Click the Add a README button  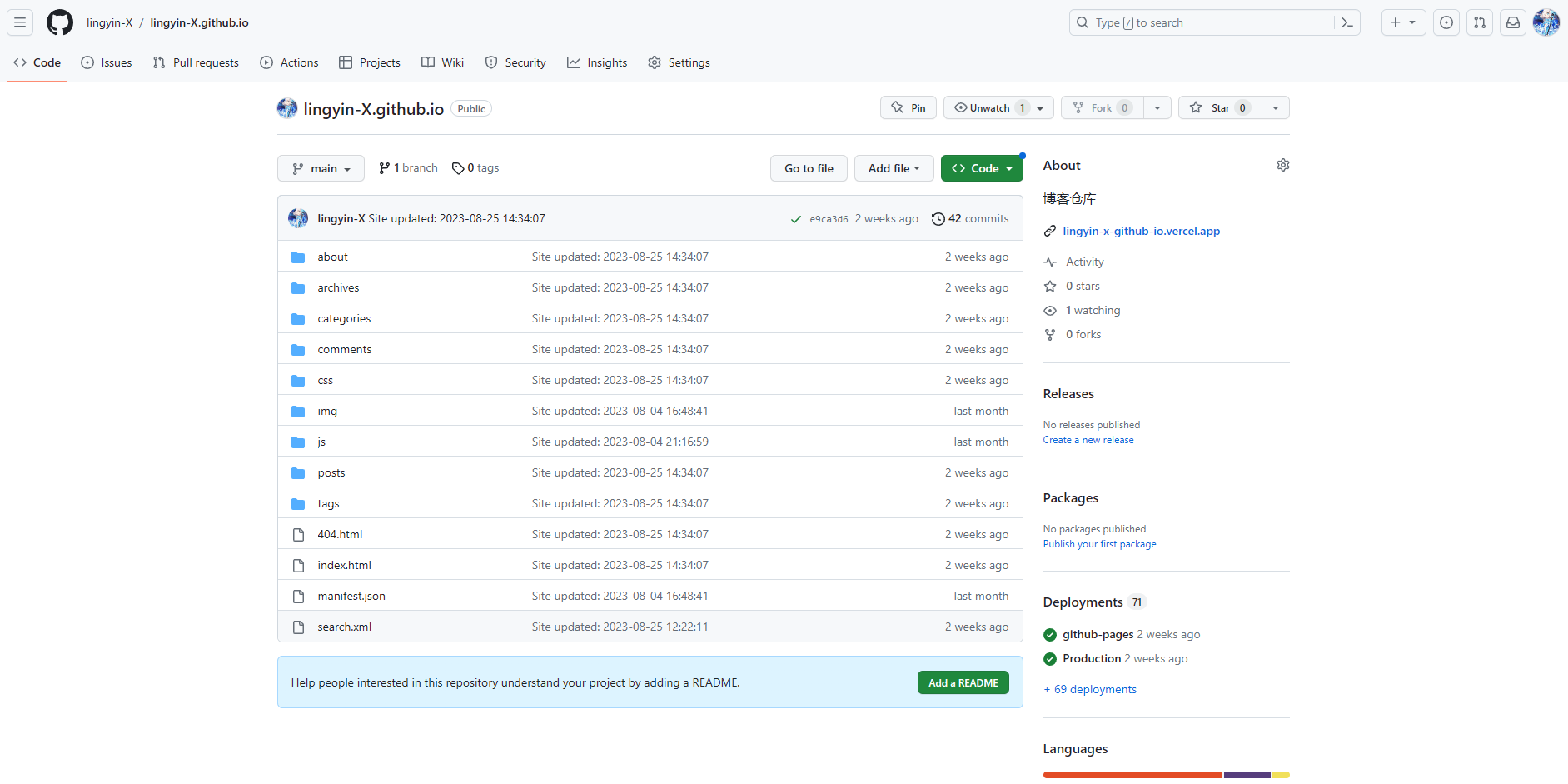coord(963,682)
